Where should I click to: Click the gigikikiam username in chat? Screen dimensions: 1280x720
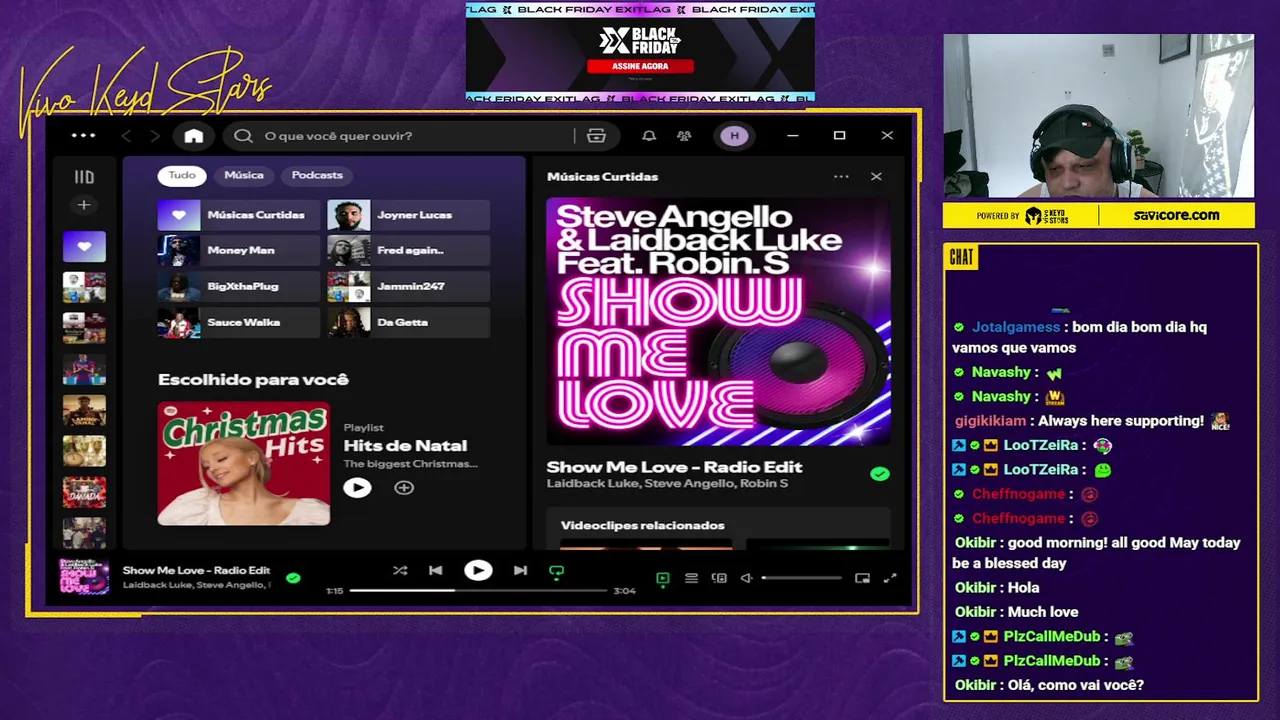pos(990,421)
